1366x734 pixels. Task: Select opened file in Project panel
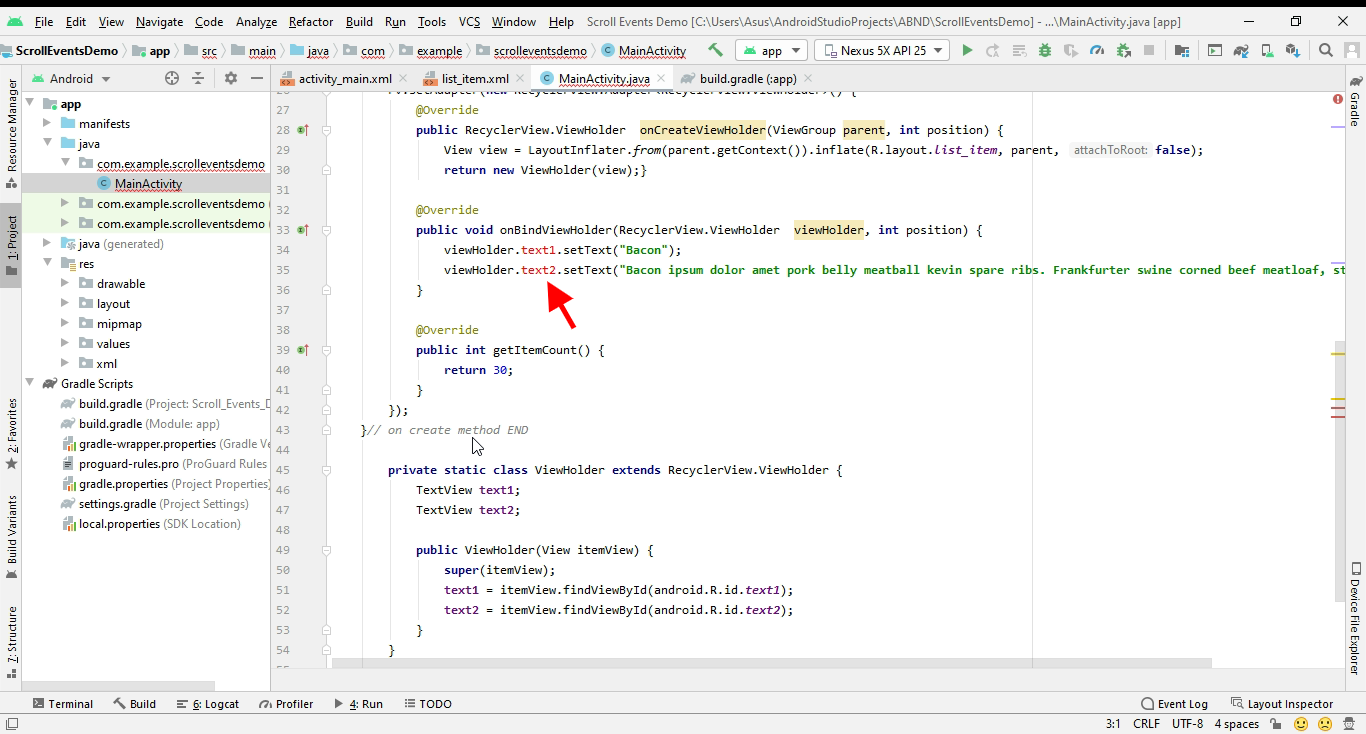(x=172, y=78)
